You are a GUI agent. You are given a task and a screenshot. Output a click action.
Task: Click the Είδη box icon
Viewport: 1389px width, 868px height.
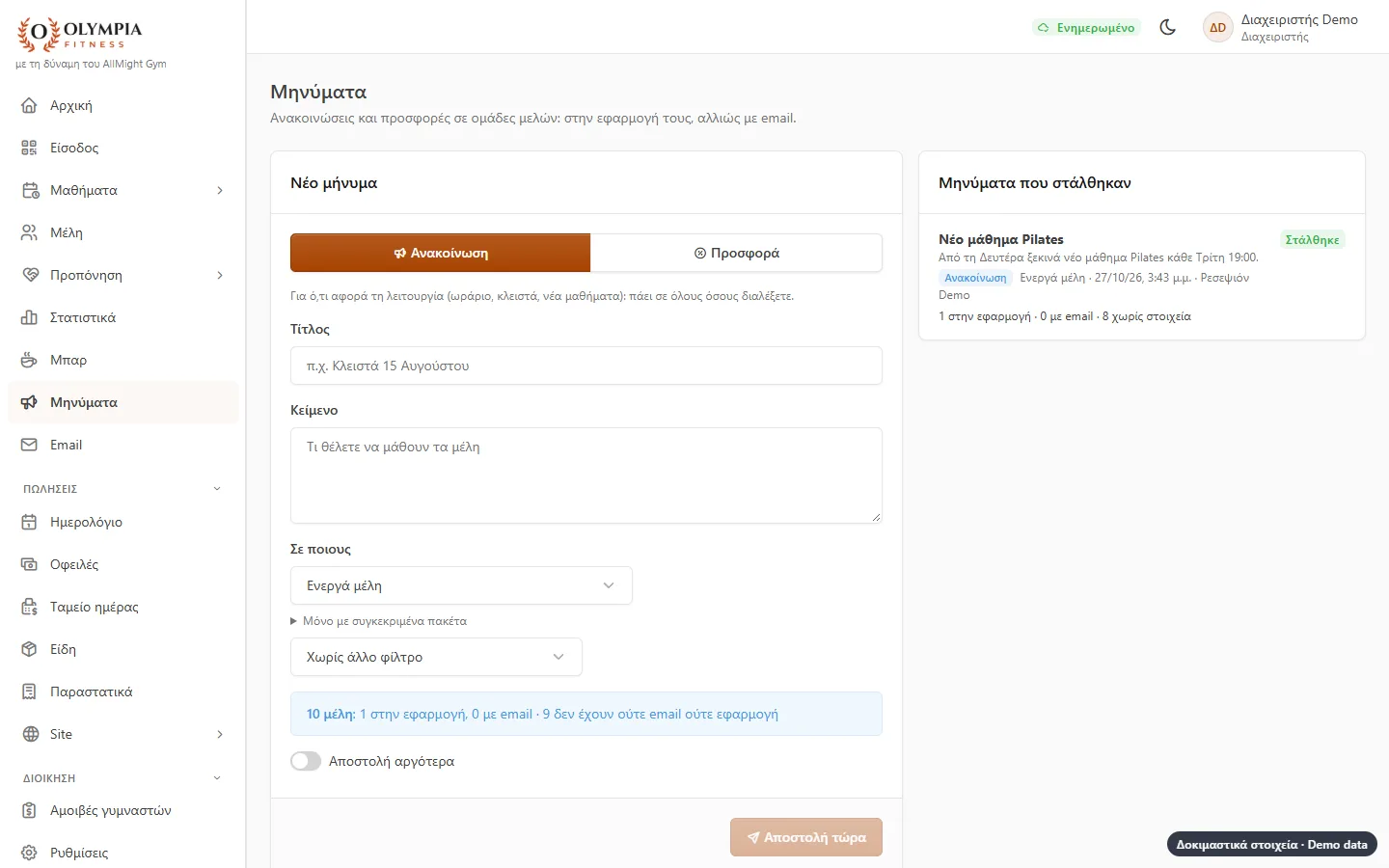coord(29,649)
